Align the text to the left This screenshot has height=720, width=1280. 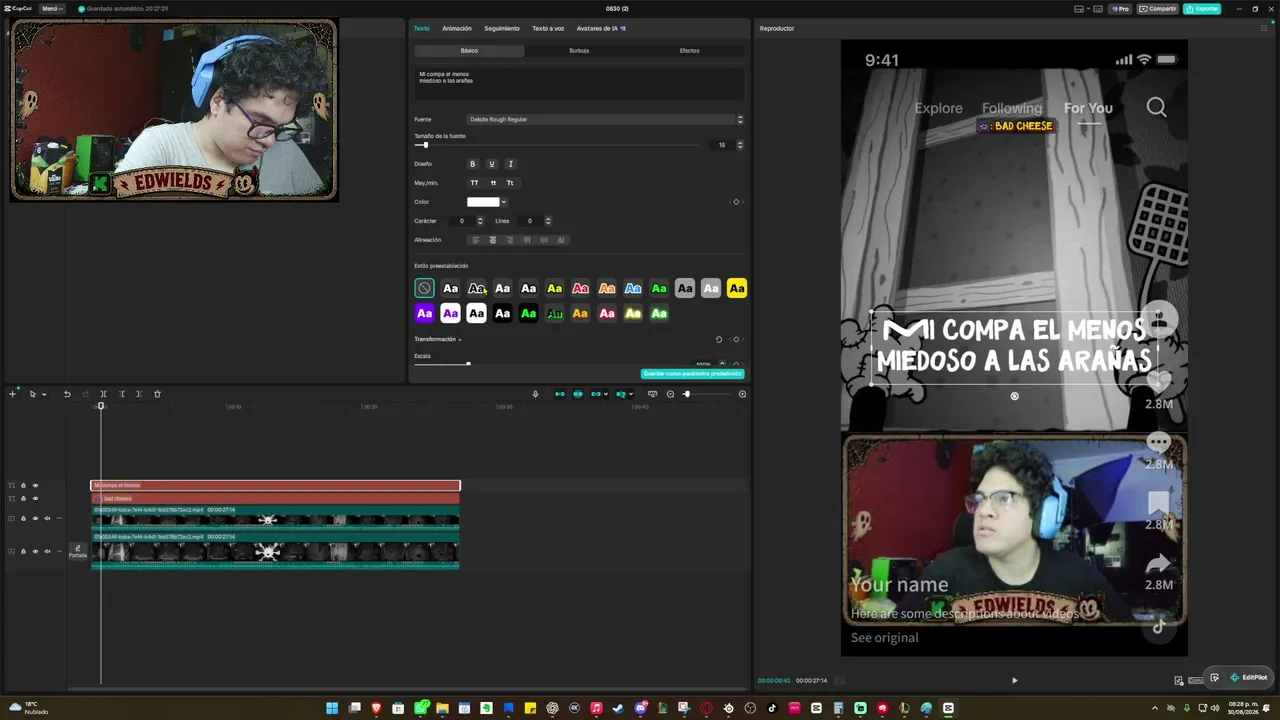point(475,240)
